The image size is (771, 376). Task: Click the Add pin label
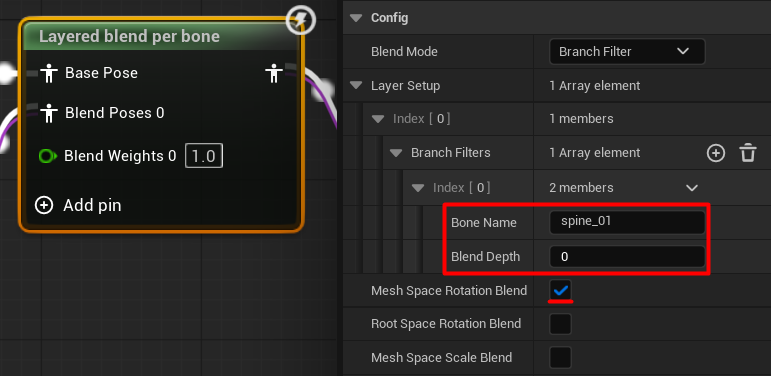pos(92,205)
